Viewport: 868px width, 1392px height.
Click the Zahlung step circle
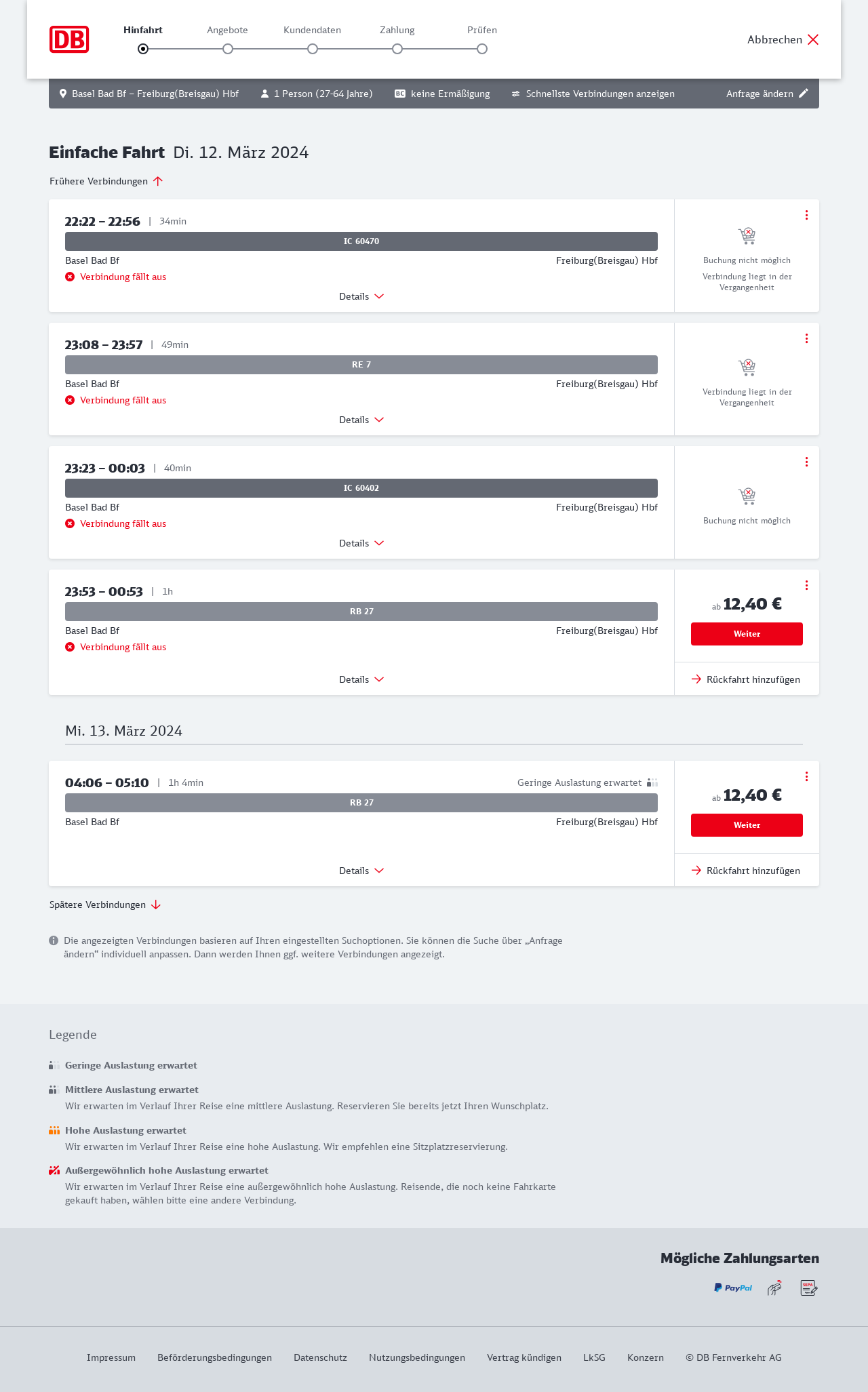point(397,49)
